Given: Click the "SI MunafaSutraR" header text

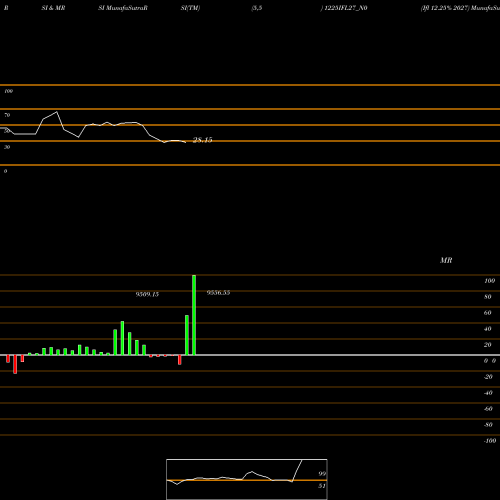Looking at the screenshot, I should point(123,8).
